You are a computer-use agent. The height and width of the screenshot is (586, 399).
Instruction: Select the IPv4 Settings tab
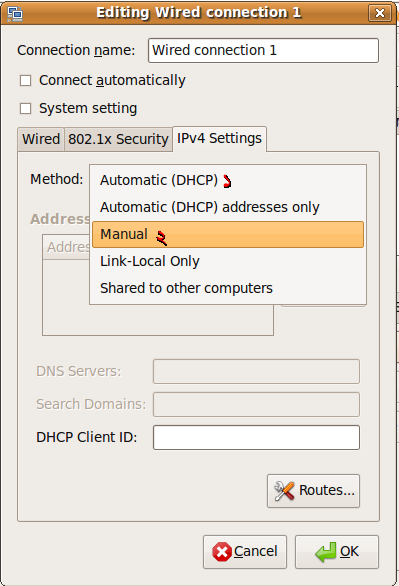pos(219,139)
